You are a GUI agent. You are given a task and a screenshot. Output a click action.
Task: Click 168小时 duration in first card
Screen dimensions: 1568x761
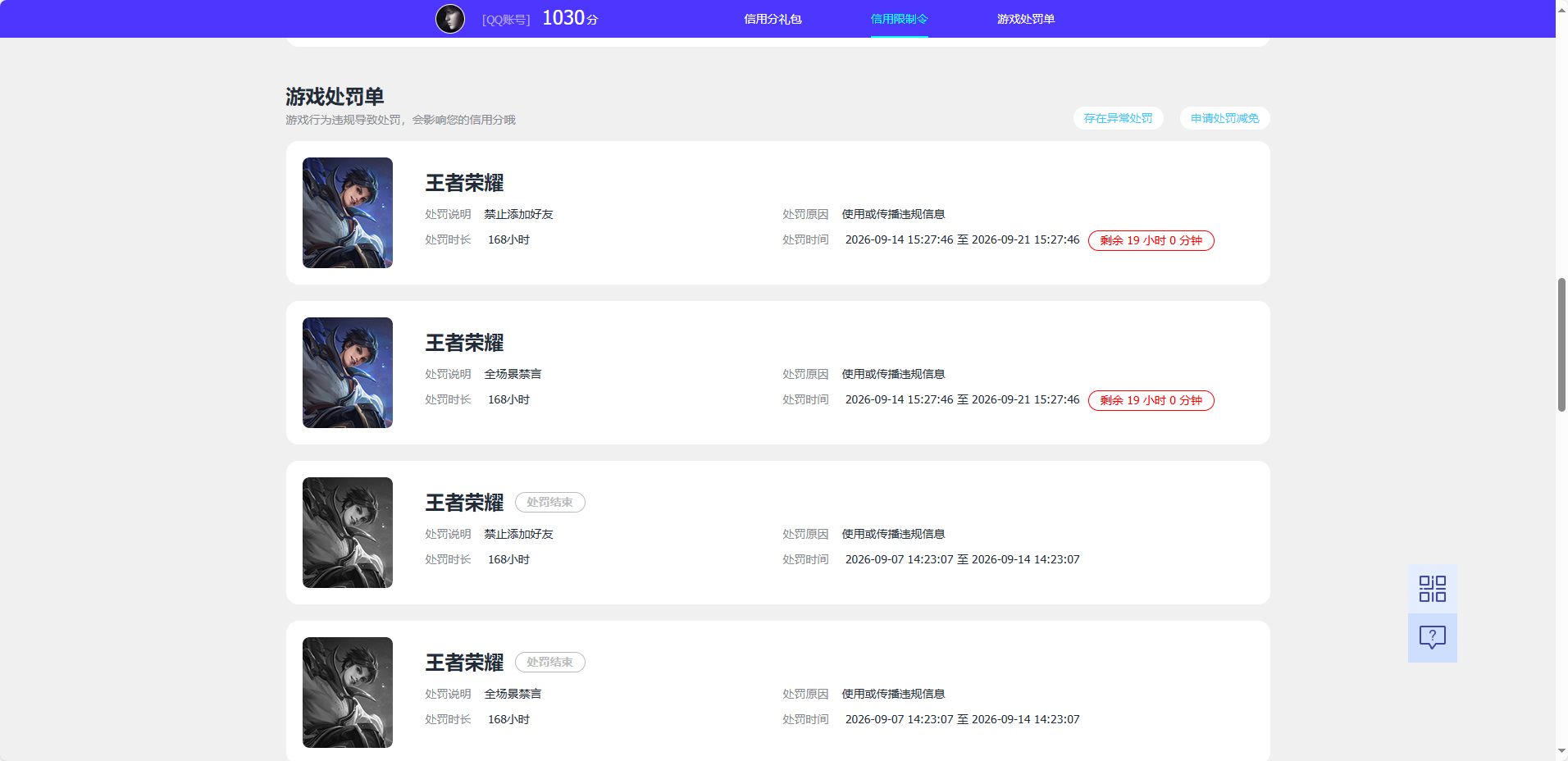pos(508,239)
